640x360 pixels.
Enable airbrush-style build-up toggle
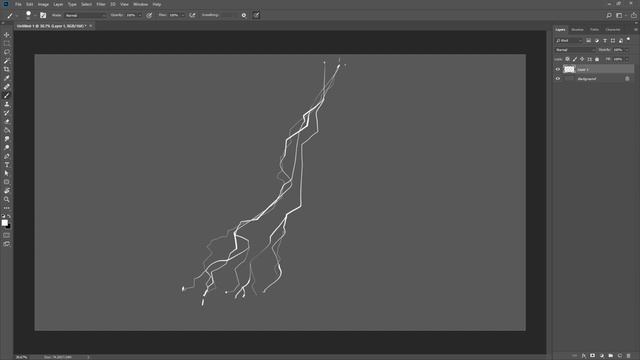192,15
